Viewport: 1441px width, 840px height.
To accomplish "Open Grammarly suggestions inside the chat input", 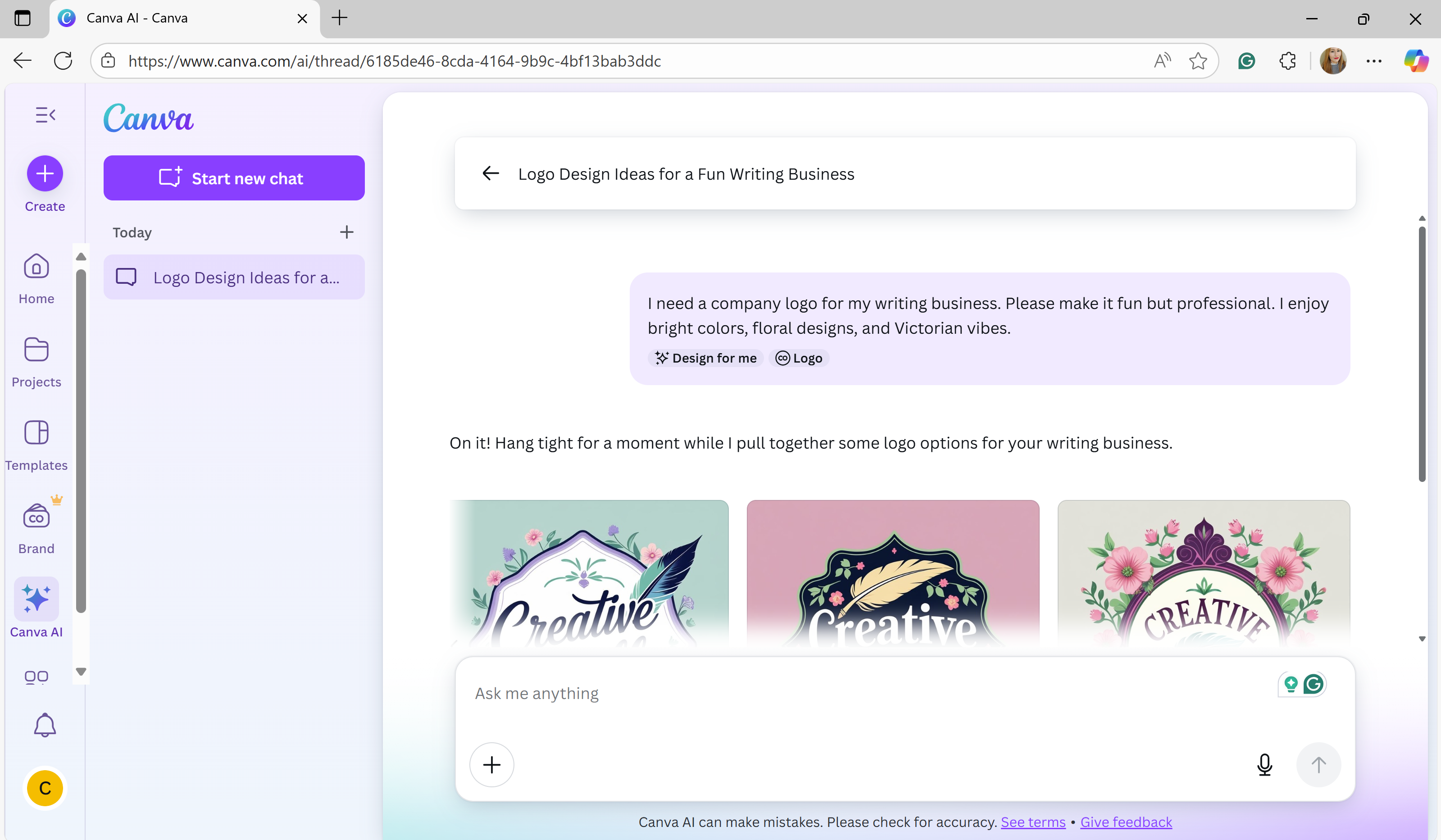I will (1314, 684).
